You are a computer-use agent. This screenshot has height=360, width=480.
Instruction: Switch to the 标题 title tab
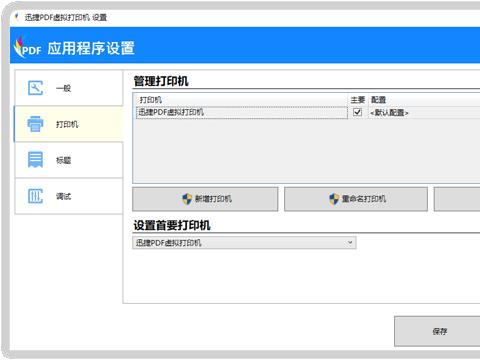click(69, 160)
